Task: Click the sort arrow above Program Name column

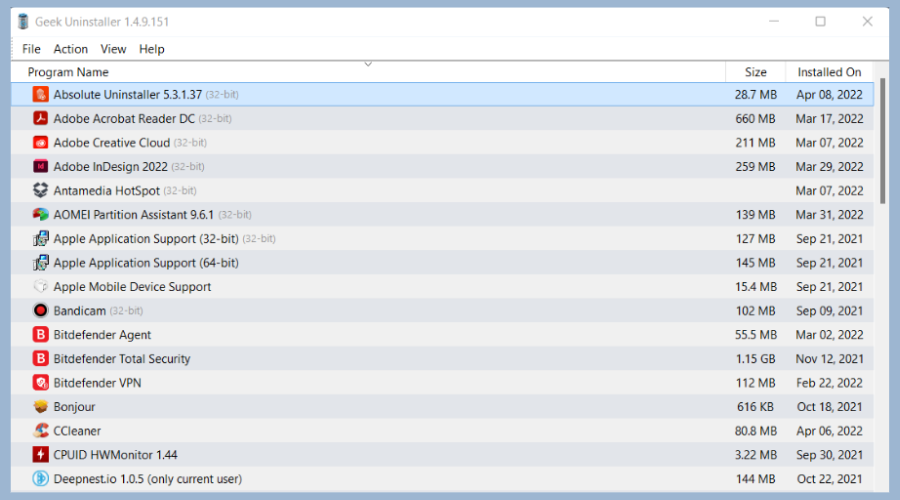Action: 368,64
